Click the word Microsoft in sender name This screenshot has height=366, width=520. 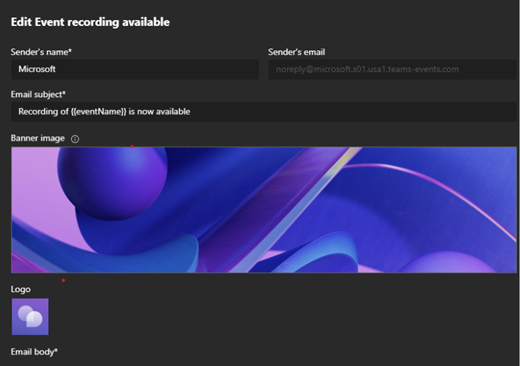coord(37,69)
